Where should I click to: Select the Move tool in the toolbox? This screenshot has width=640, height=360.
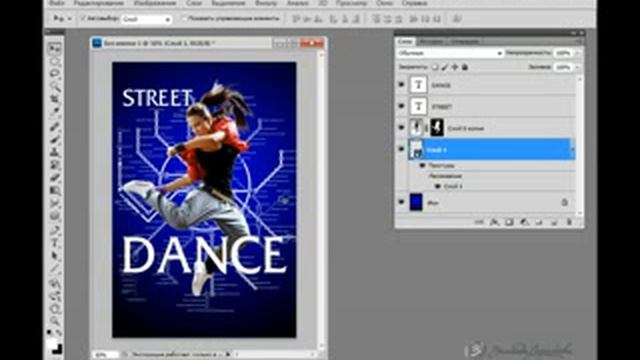[54, 49]
